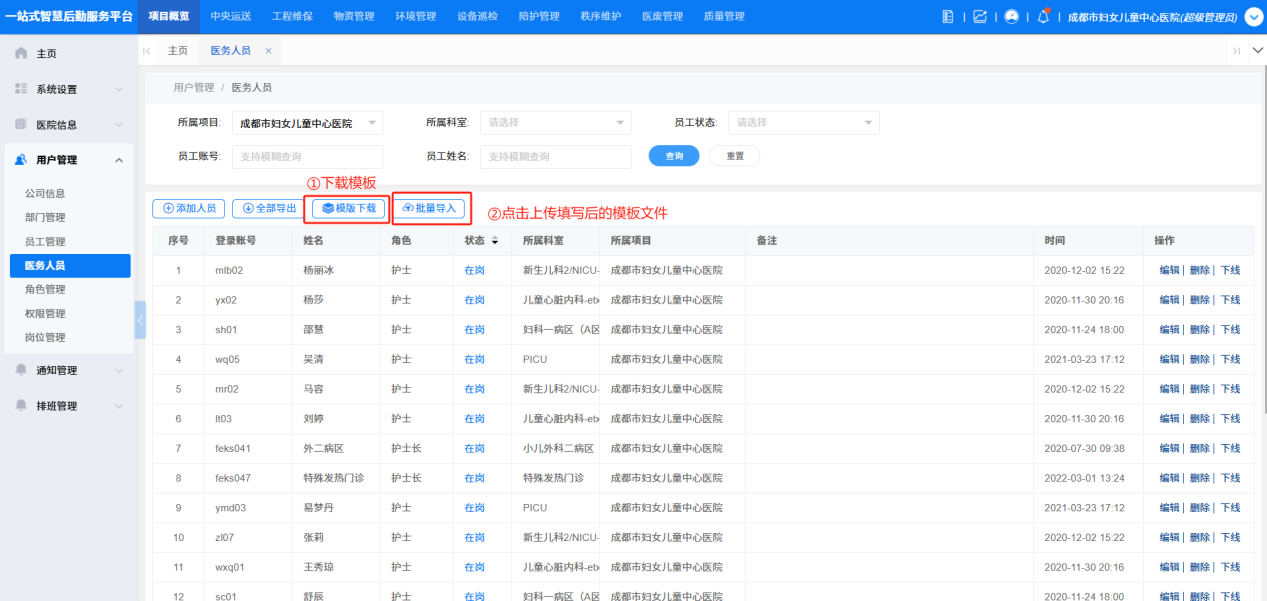Viewport: 1267px width, 601px height.
Task: Click the 通知管理 bell icon in sidebar
Action: coord(21,370)
